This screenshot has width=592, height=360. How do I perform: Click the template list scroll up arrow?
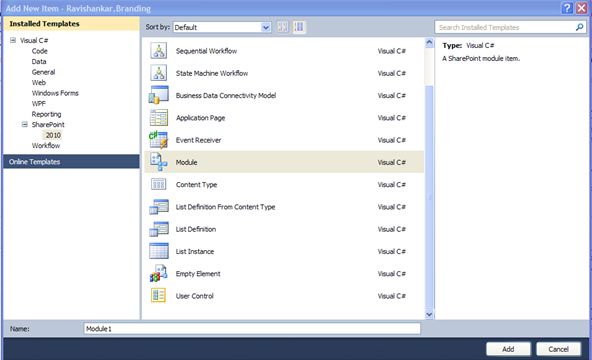429,43
